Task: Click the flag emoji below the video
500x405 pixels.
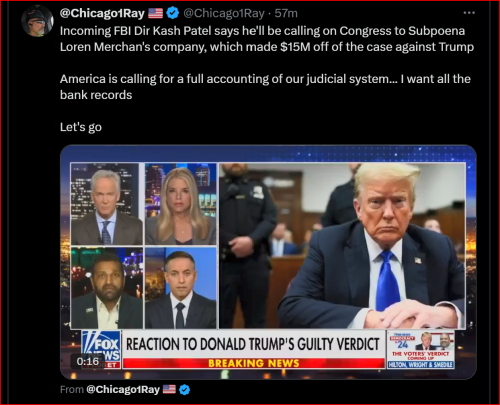Action: [x=169, y=389]
